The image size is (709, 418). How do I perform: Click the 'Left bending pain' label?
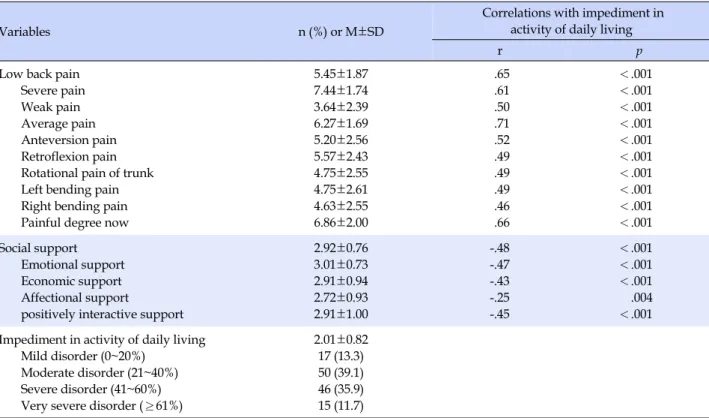[x=70, y=190]
